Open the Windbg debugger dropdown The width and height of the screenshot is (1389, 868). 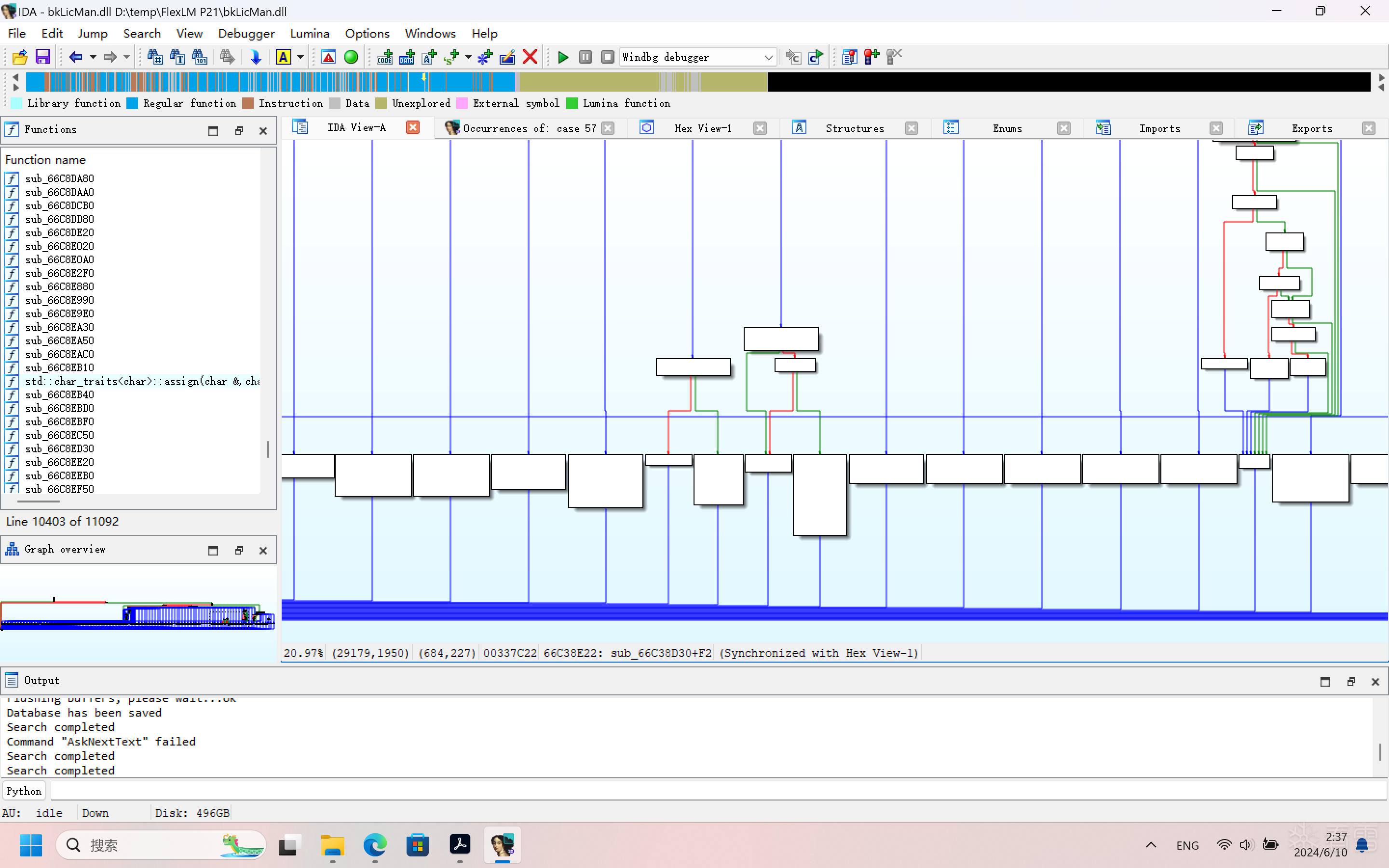click(x=768, y=57)
